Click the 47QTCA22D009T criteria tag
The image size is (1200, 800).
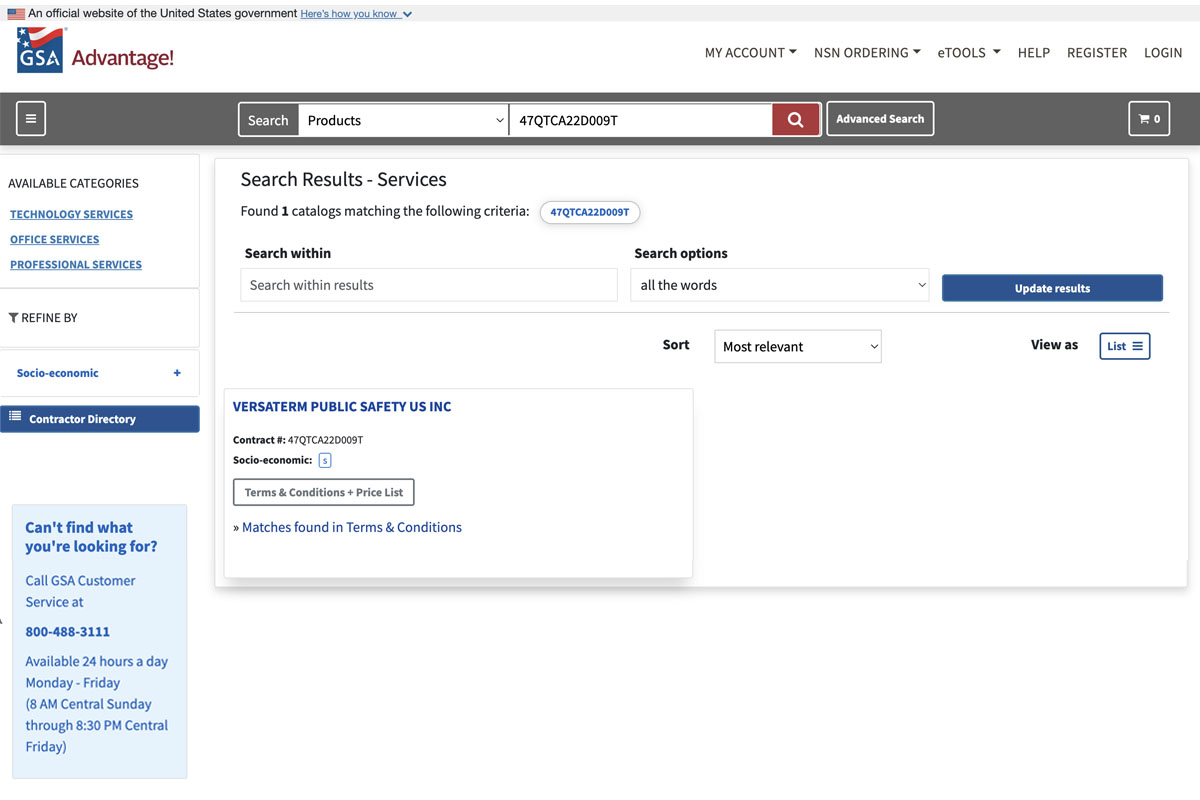(x=590, y=212)
